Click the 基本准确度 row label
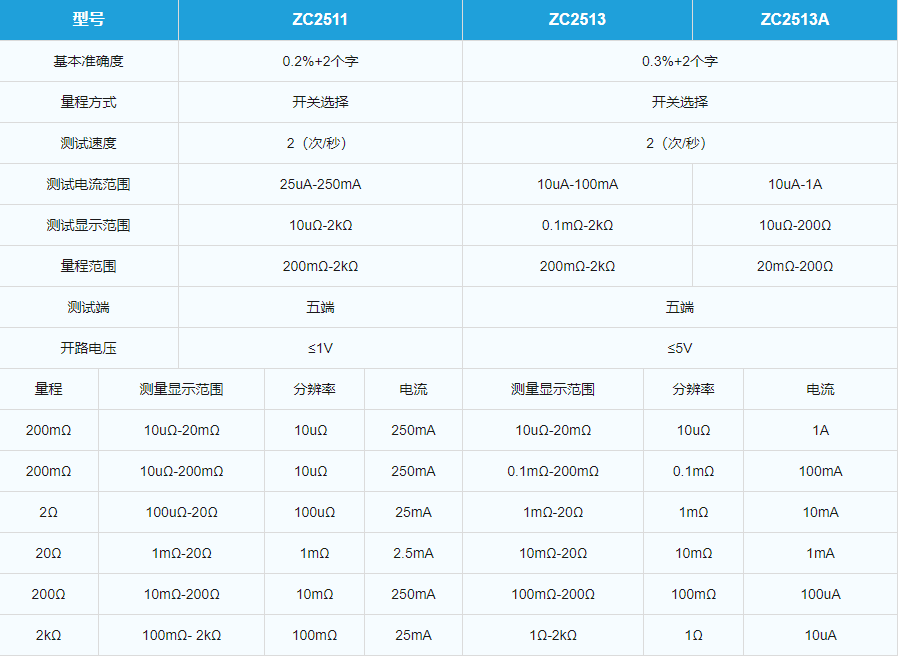 89,61
